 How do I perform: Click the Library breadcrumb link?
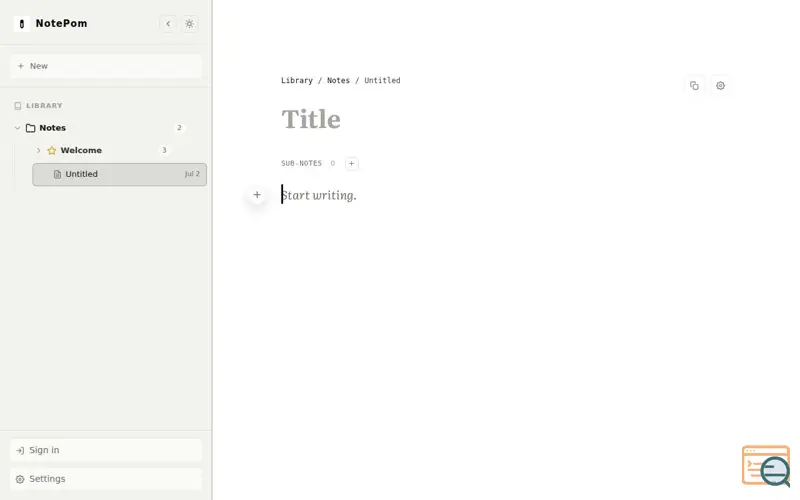tap(297, 80)
